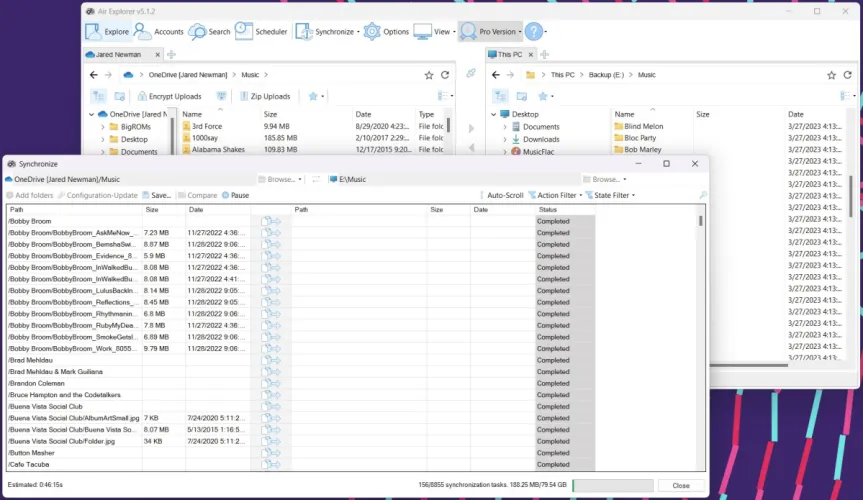This screenshot has width=863, height=500.
Task: Open the Action Filter dropdown
Action: (554, 195)
